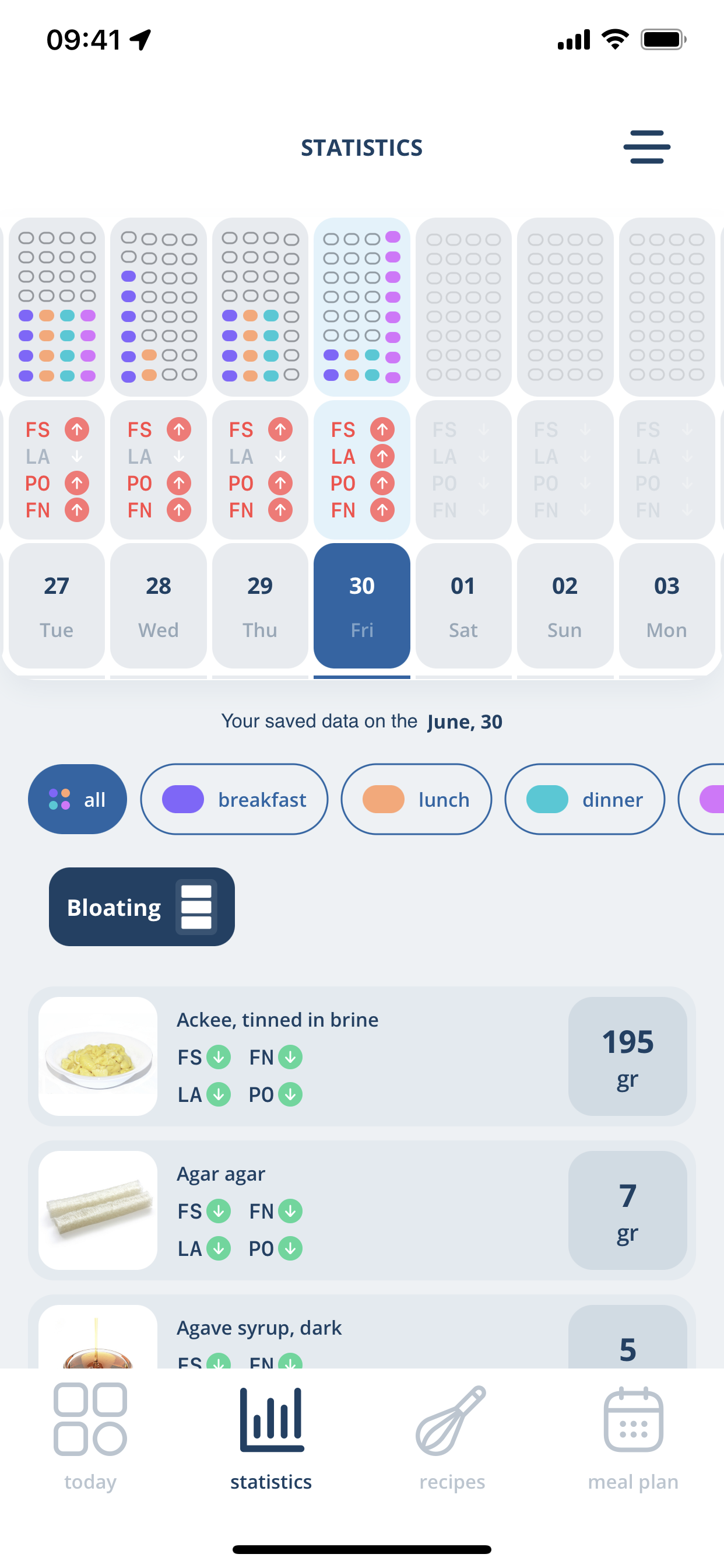The height and width of the screenshot is (1568, 724).
Task: Tap the dinner filter button
Action: pyautogui.click(x=585, y=799)
